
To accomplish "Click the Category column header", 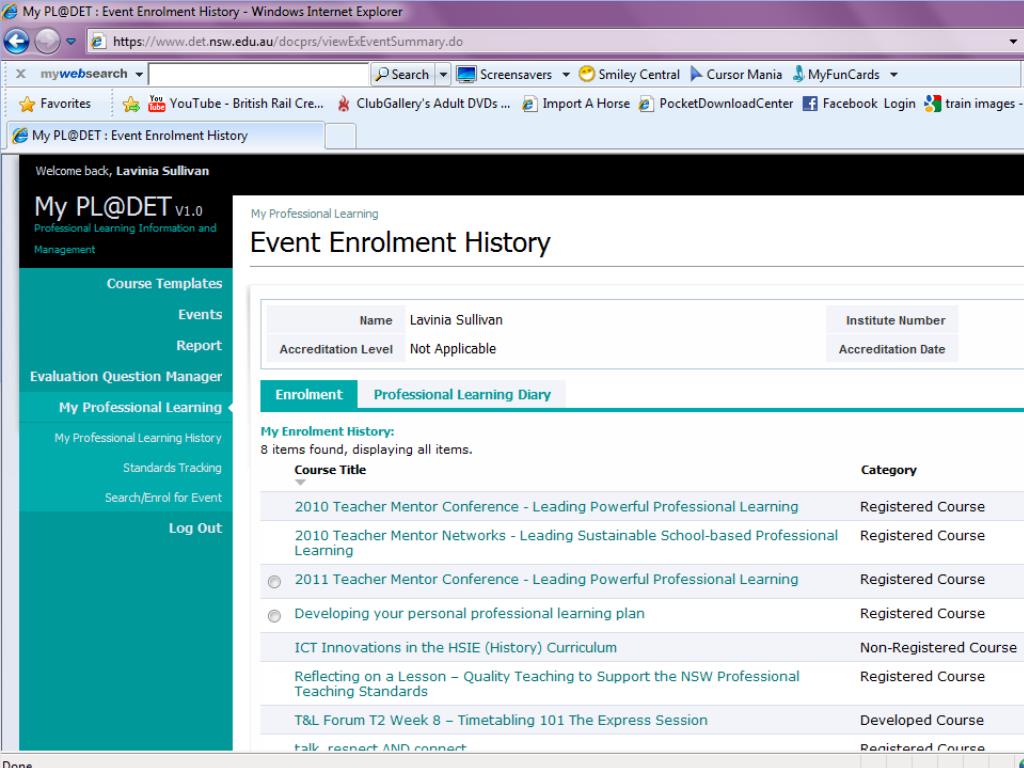I will [x=888, y=470].
